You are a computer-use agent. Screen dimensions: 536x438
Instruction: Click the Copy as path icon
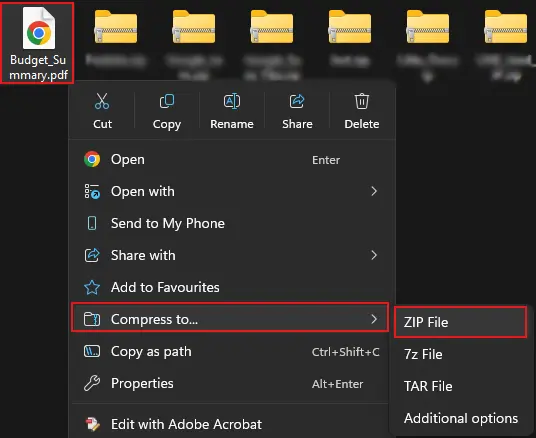(92, 351)
